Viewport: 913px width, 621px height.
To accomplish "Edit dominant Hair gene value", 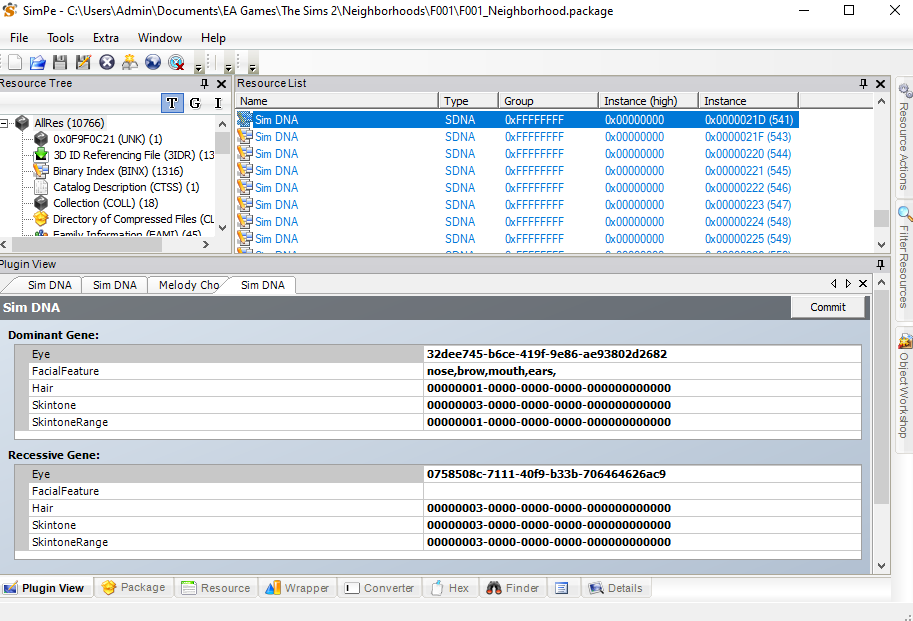I will click(642, 388).
